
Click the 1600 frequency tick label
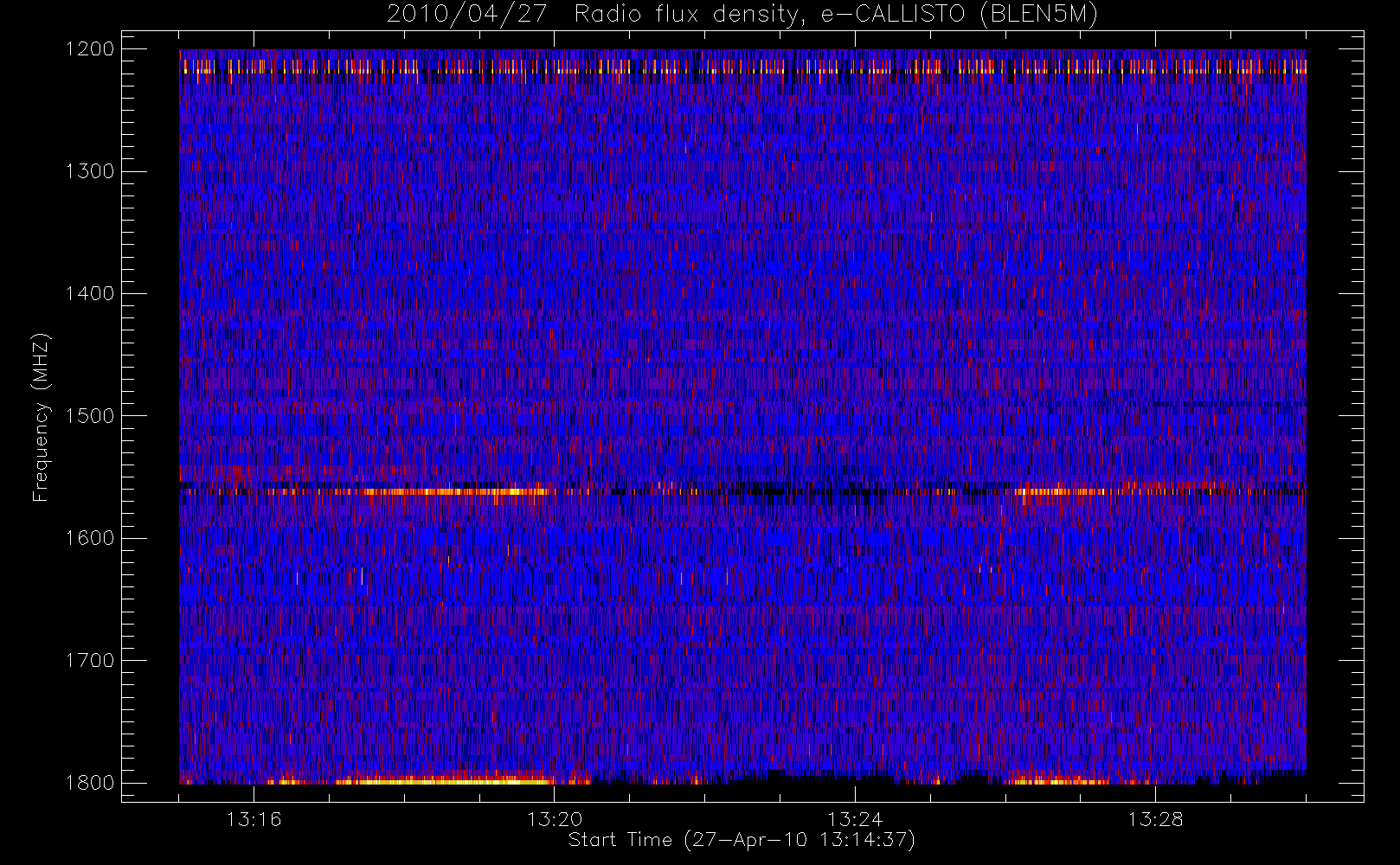pyautogui.click(x=90, y=538)
